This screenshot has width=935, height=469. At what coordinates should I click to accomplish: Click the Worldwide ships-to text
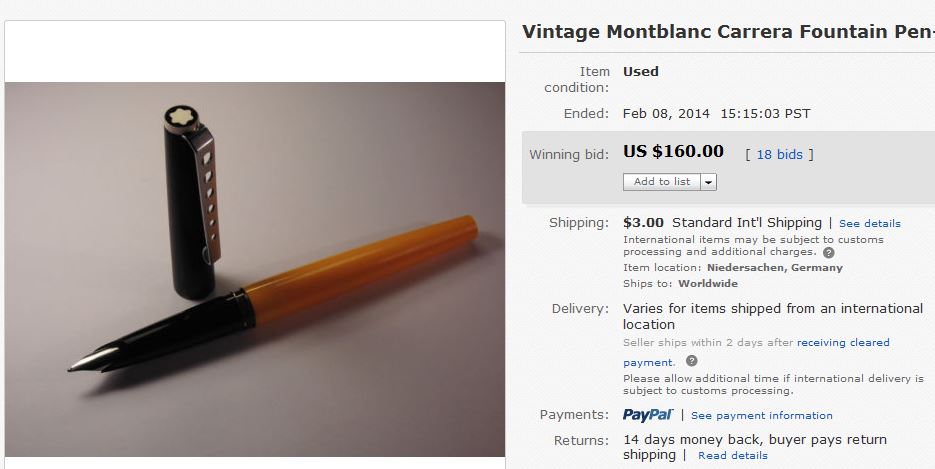(708, 284)
